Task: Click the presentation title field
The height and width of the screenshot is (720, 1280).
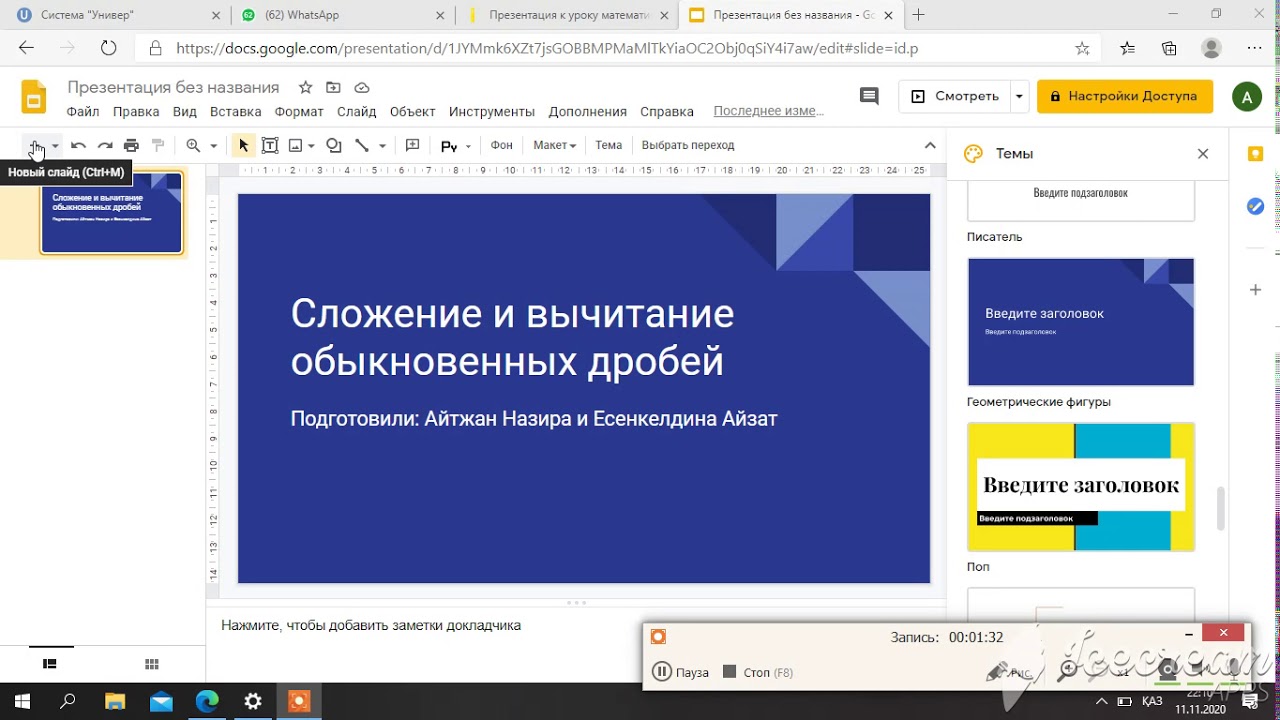Action: coord(173,87)
